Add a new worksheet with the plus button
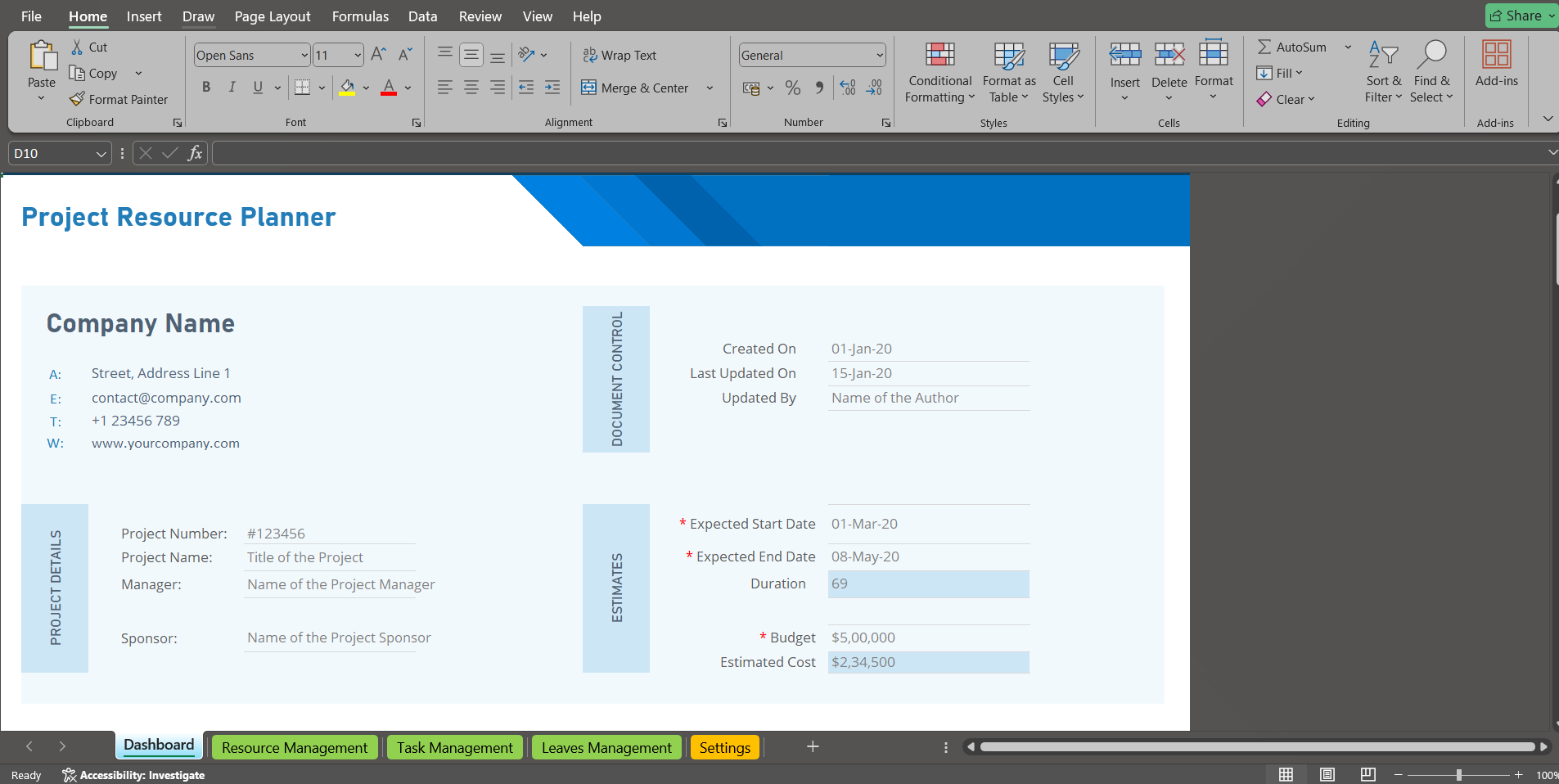The width and height of the screenshot is (1559, 784). click(x=811, y=747)
